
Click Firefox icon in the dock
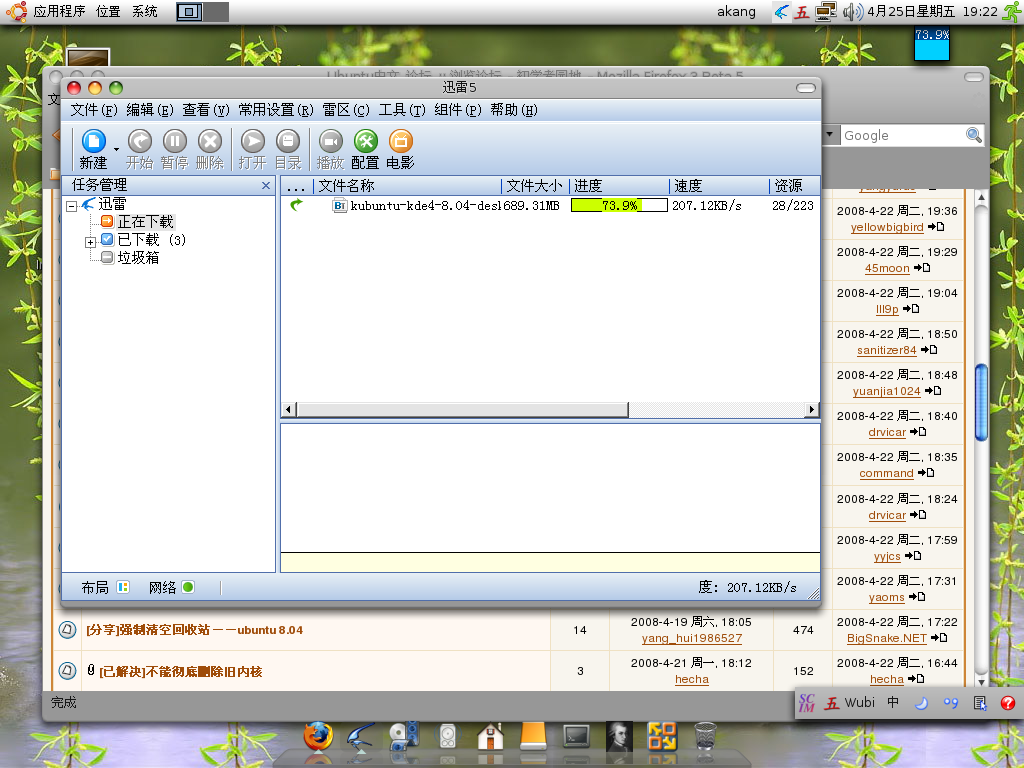319,736
